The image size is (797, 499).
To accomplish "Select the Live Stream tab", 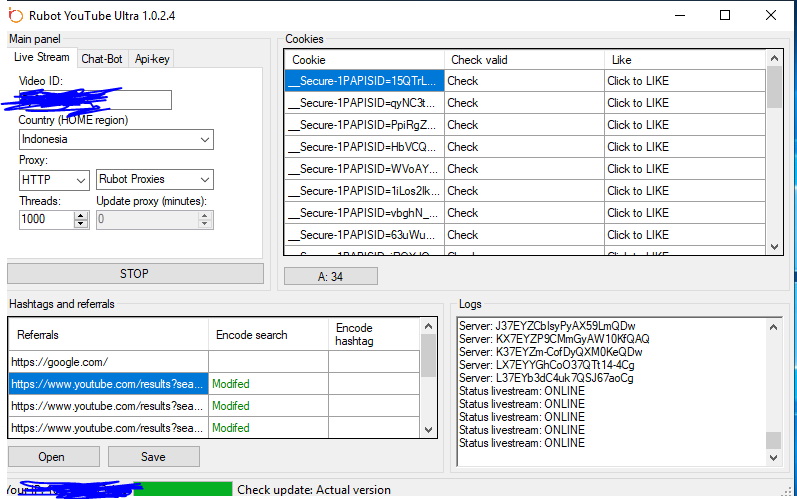I will [x=41, y=58].
